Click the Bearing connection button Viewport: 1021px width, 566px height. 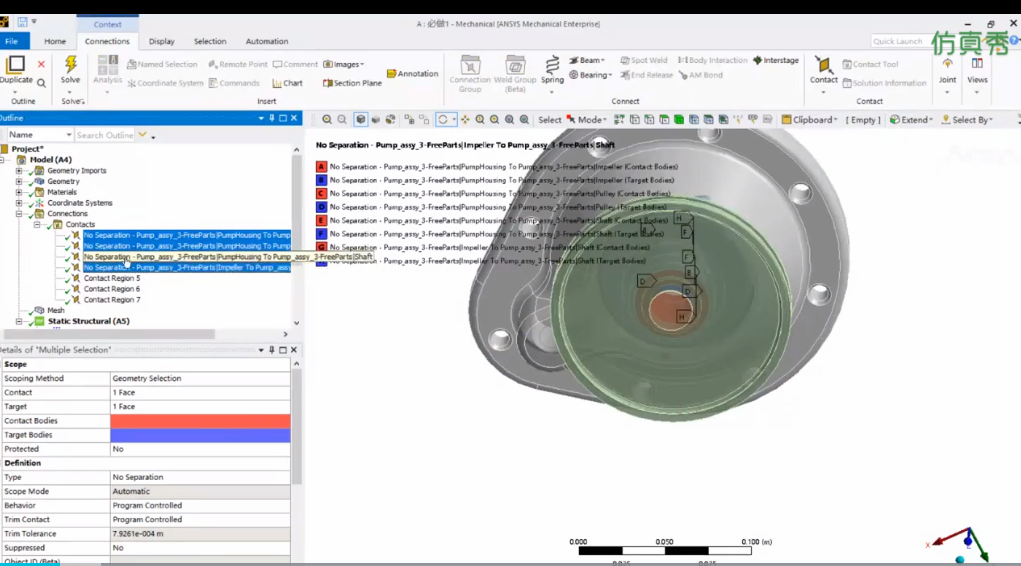pyautogui.click(x=591, y=75)
